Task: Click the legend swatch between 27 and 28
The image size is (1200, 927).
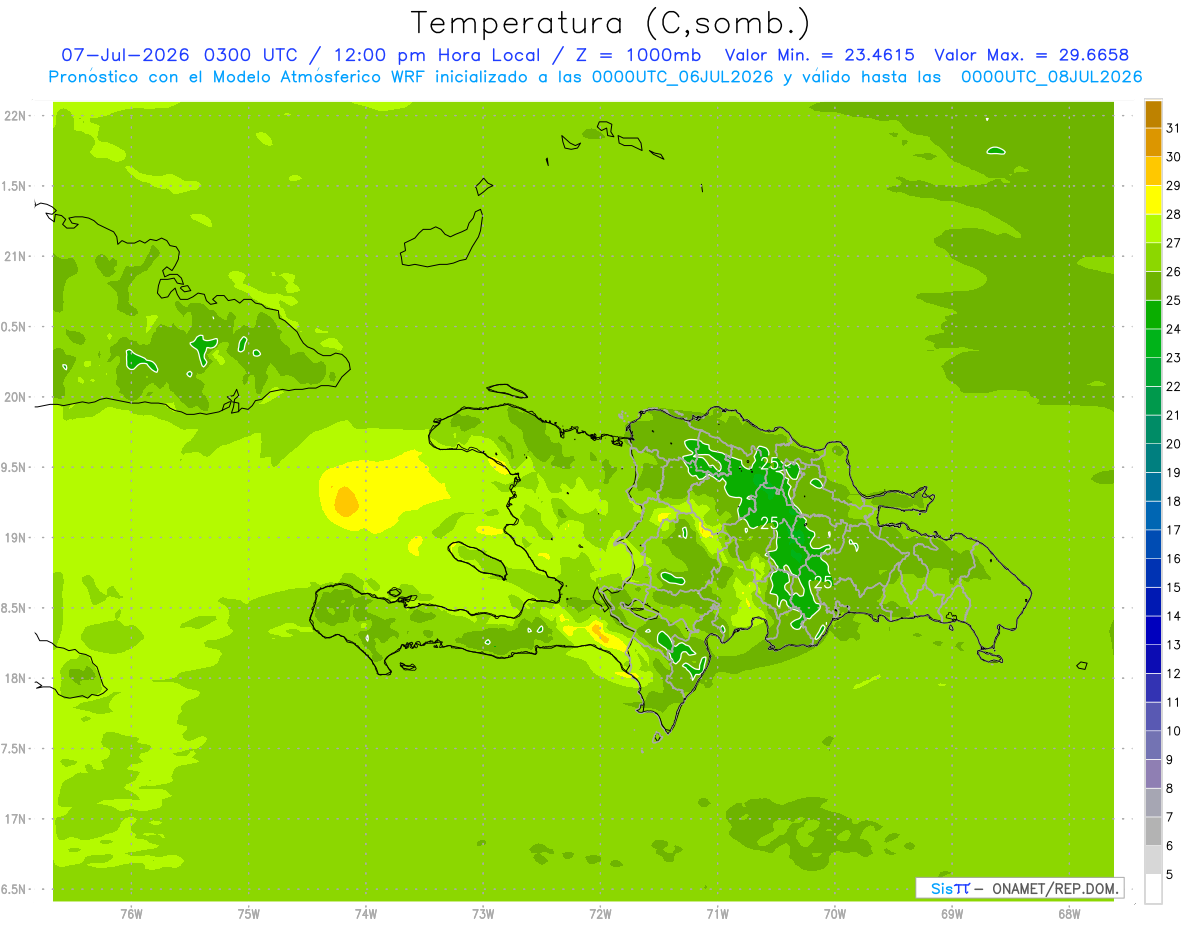Action: point(1153,229)
